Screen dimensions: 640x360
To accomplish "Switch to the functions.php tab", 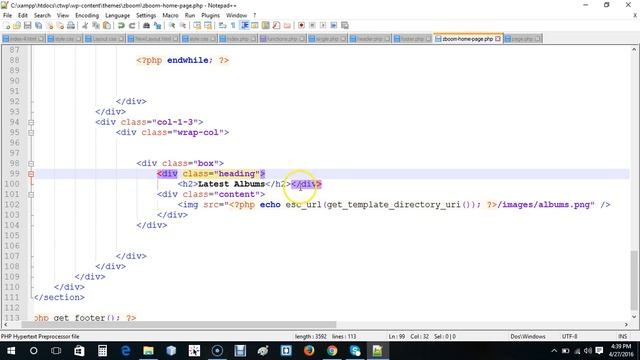I will pyautogui.click(x=282, y=39).
